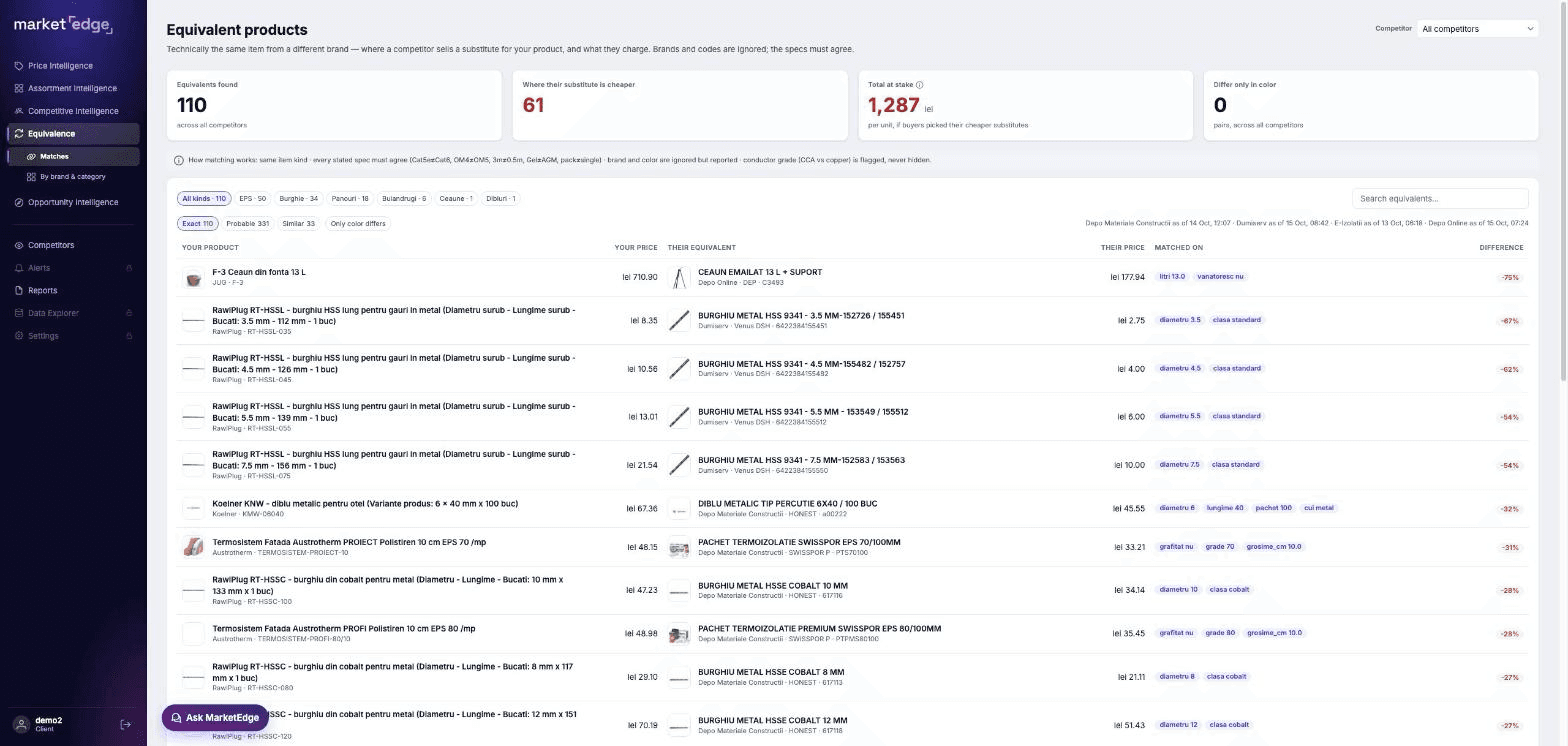Click the Settings gear icon
This screenshot has height=746, width=1568.
pyautogui.click(x=19, y=336)
